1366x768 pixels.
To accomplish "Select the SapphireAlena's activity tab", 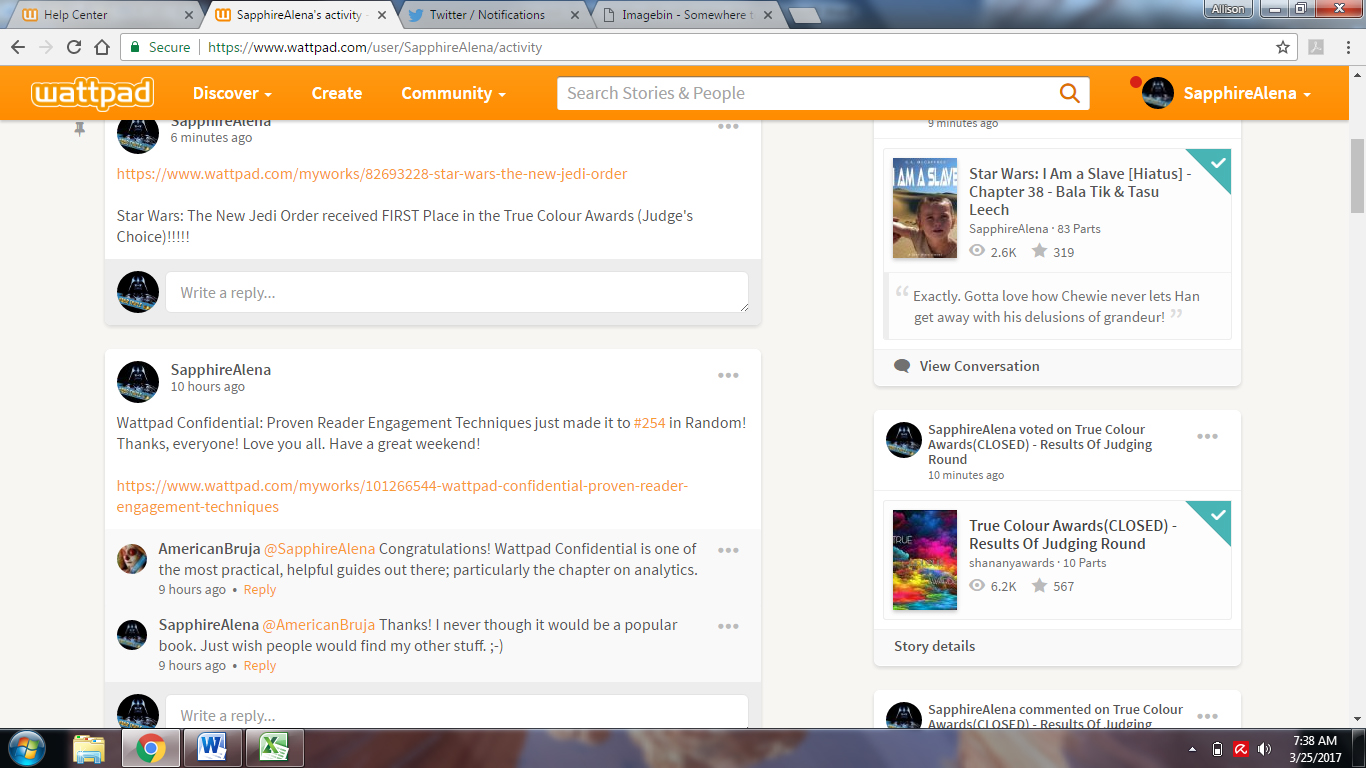I will [302, 15].
